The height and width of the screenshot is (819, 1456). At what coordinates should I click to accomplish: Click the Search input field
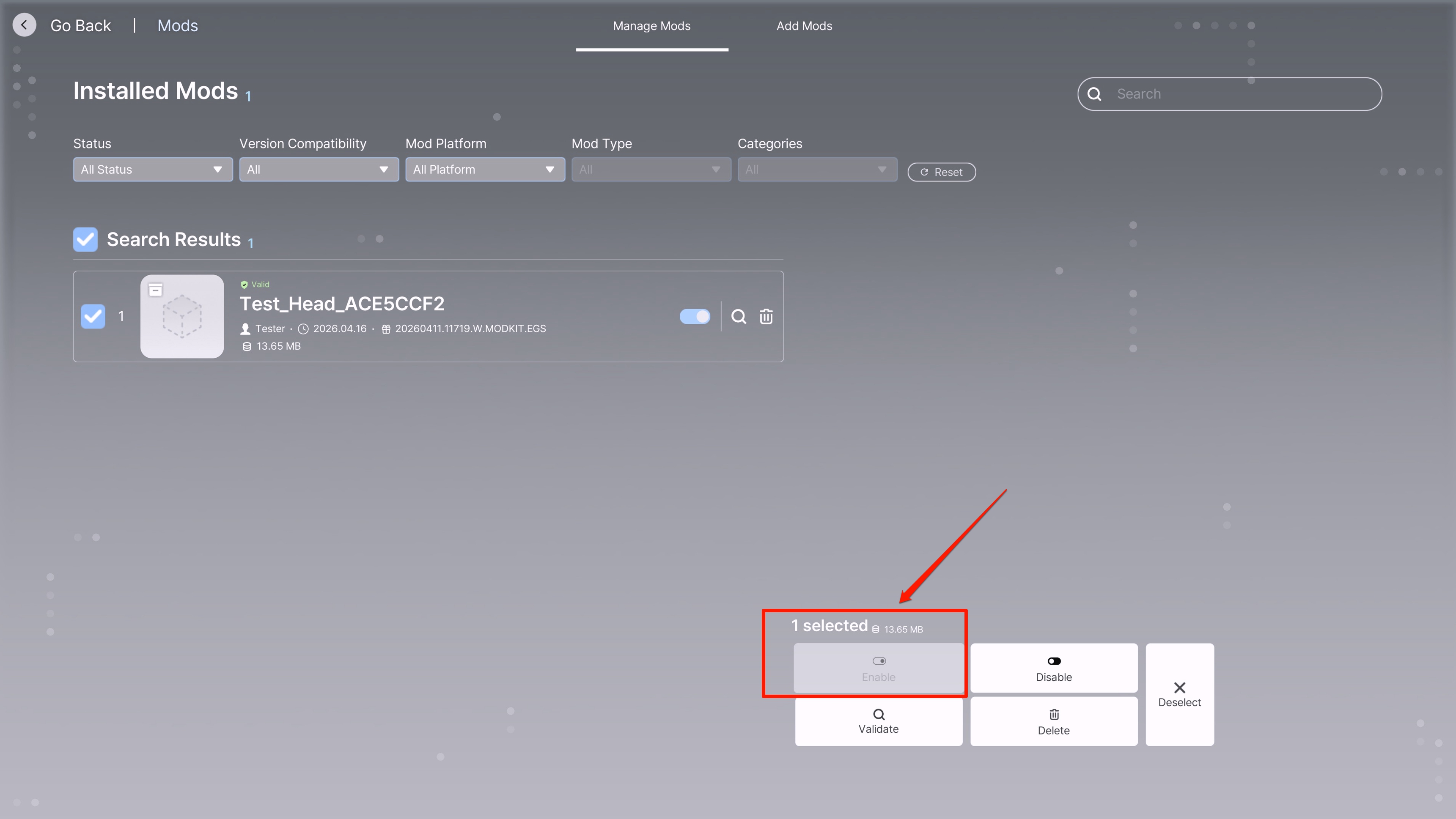(1244, 94)
